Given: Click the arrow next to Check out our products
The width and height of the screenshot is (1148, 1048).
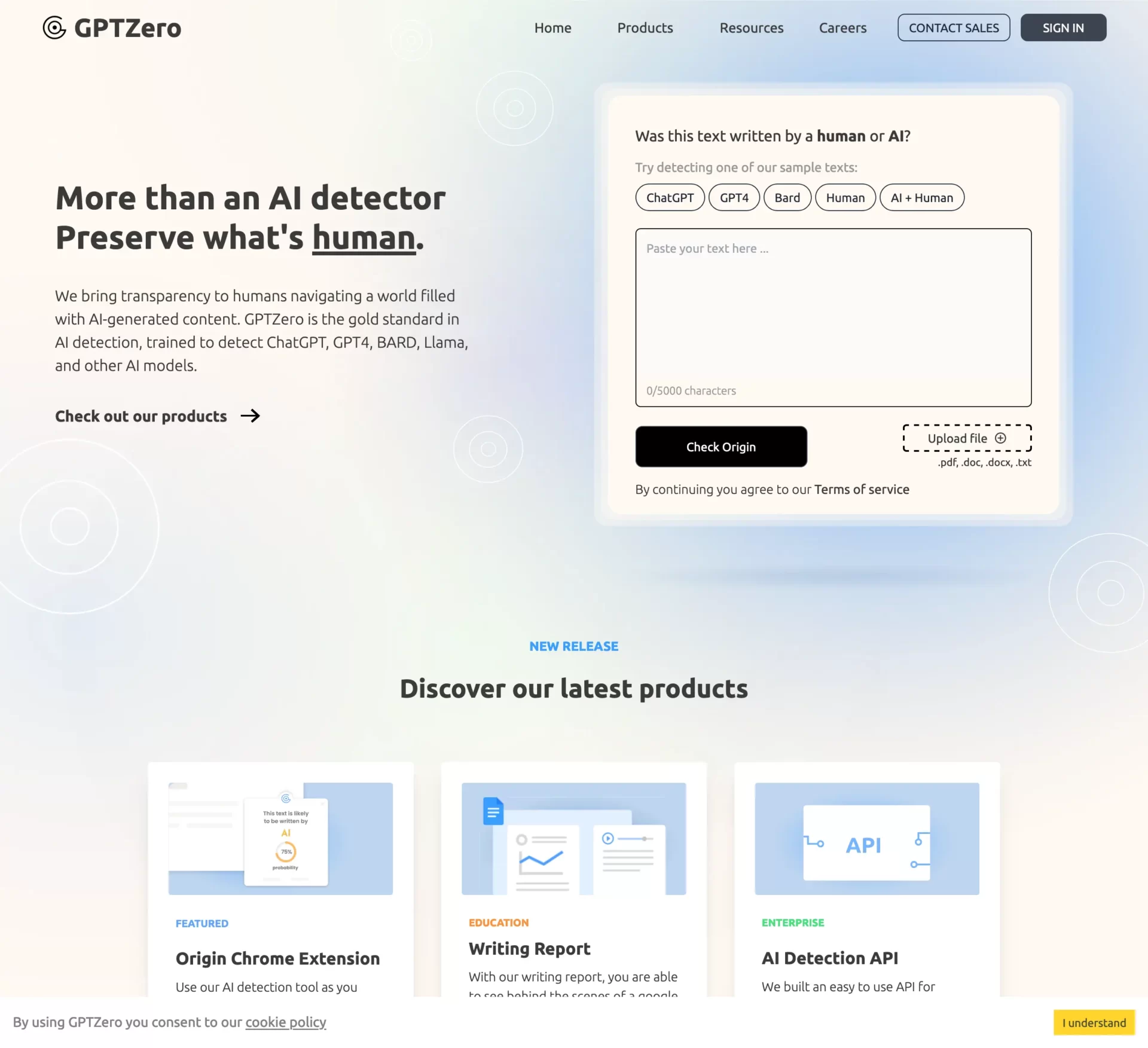Looking at the screenshot, I should point(250,415).
